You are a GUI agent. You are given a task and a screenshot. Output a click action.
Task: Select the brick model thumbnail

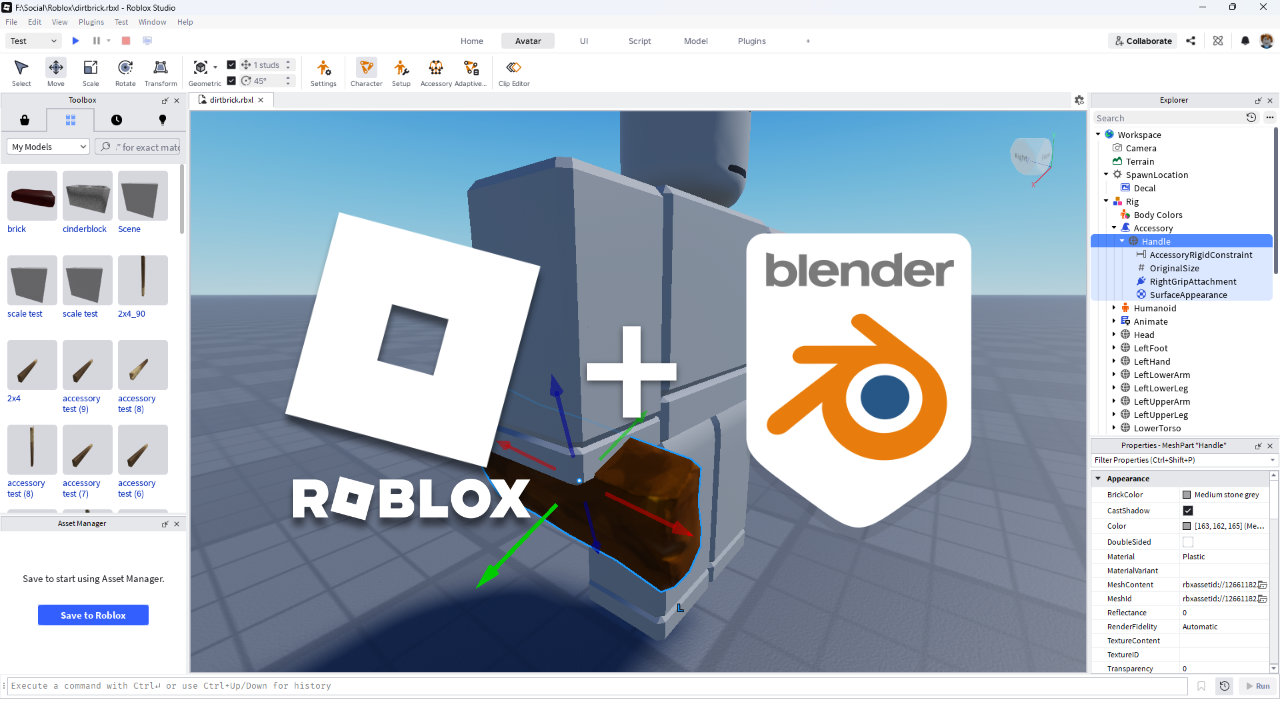(x=32, y=195)
